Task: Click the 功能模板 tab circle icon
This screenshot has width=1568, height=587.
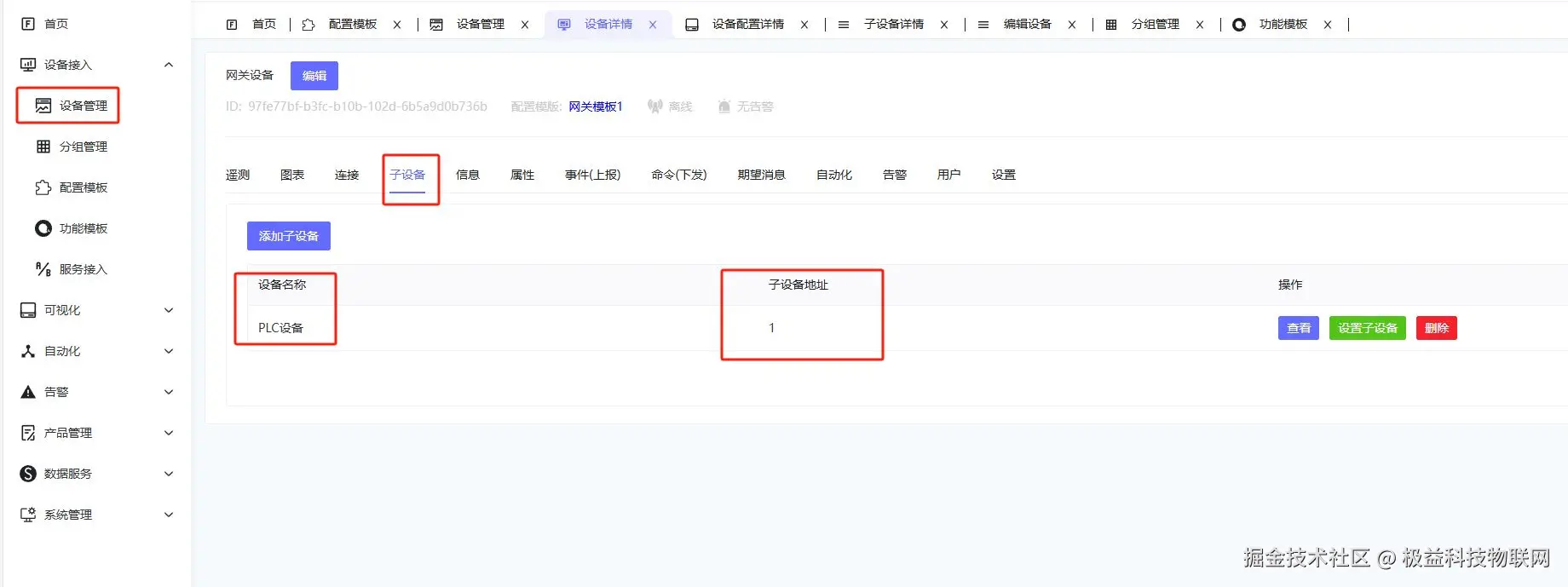Action: tap(1239, 25)
